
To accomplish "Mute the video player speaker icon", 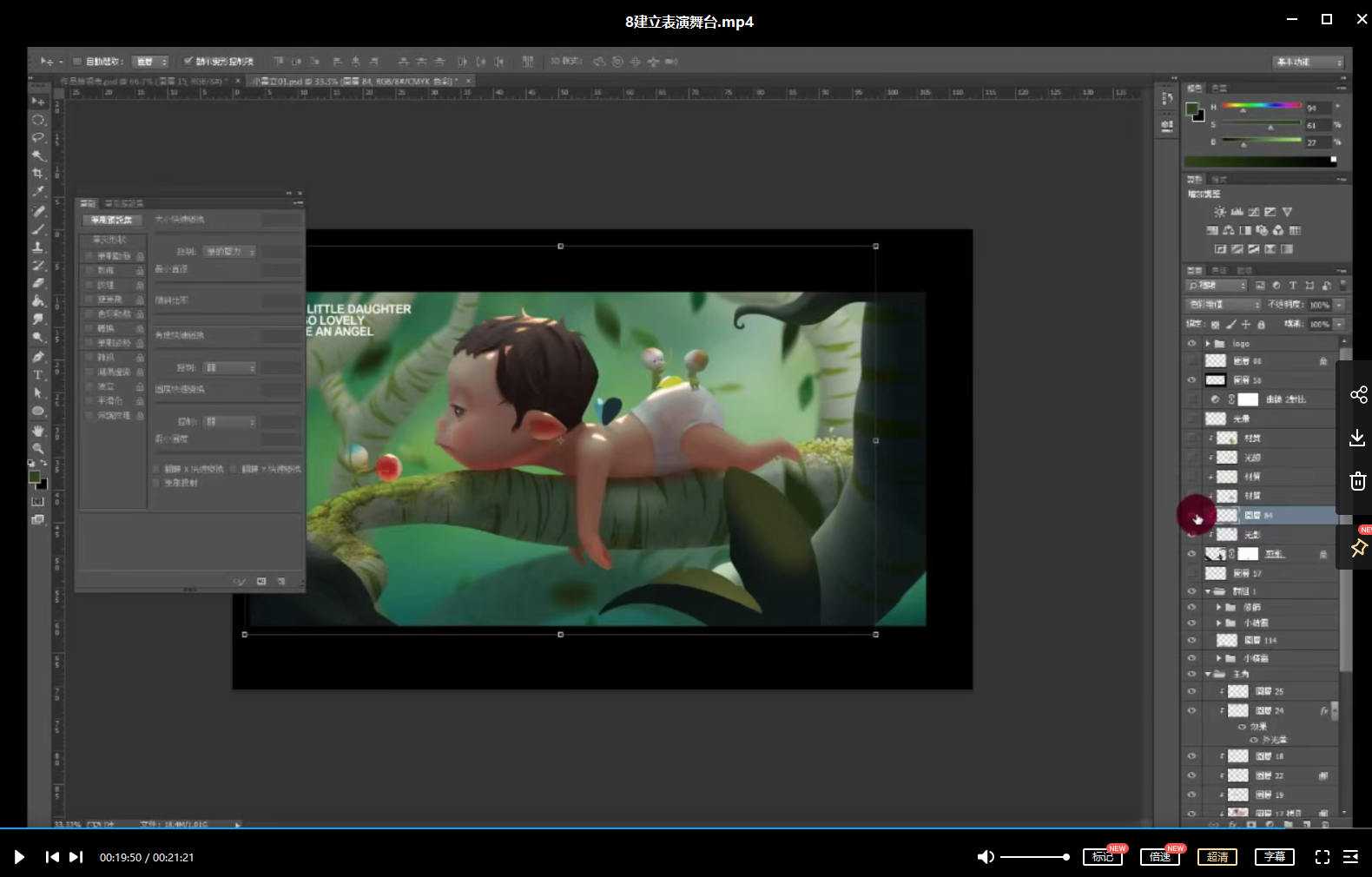I will click(986, 857).
